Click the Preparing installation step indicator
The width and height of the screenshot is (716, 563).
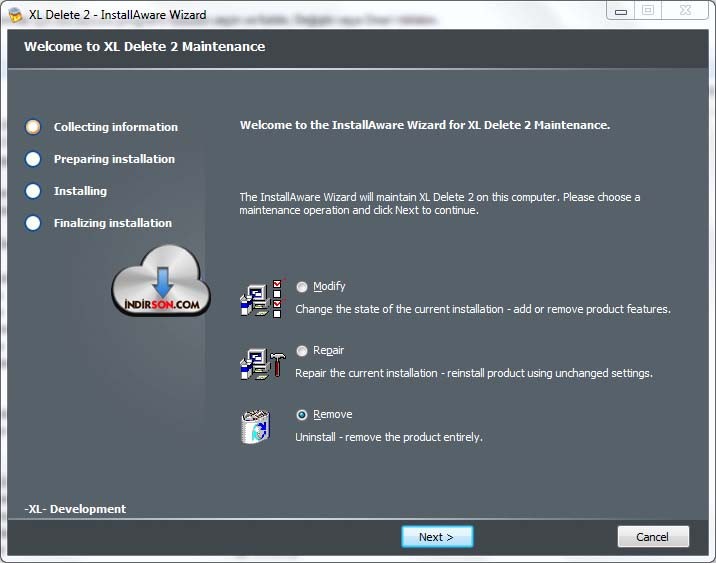coord(33,159)
